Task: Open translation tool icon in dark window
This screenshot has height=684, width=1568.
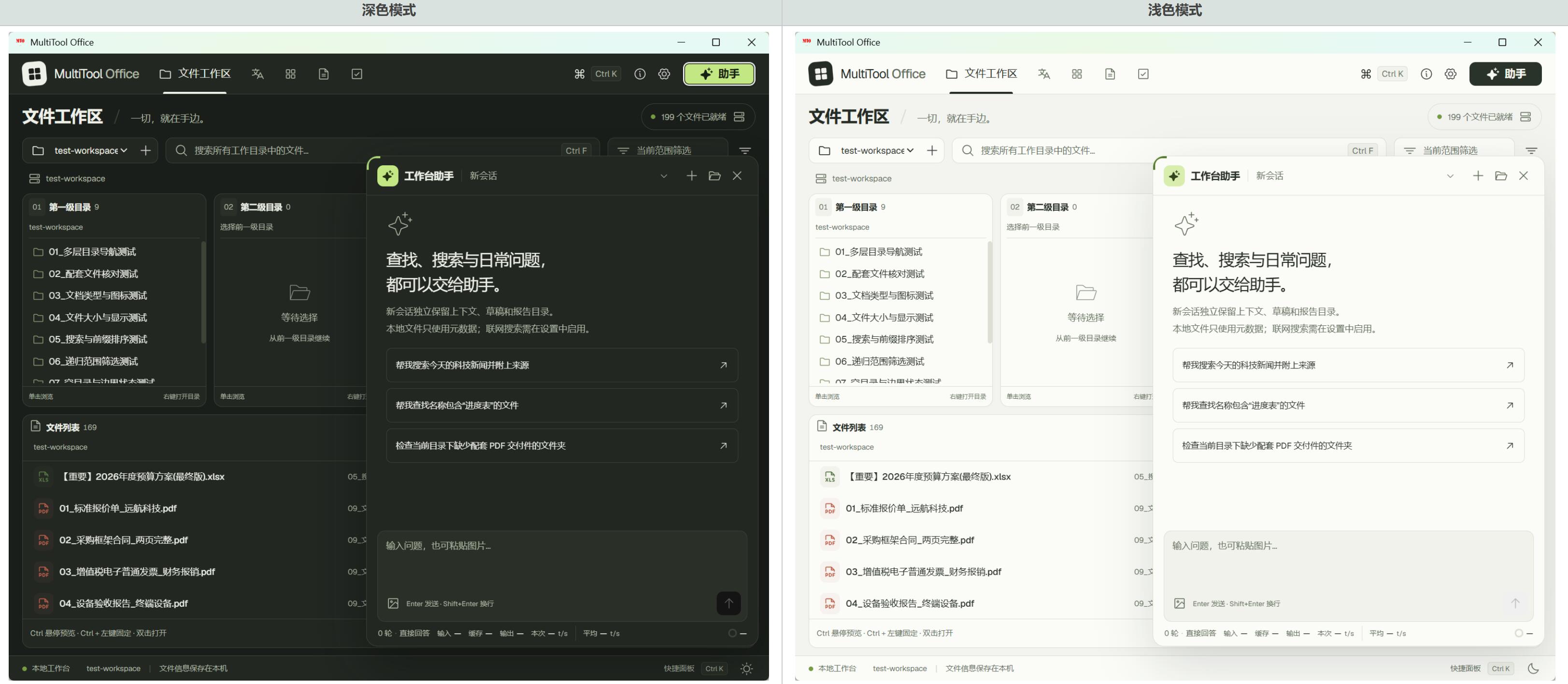Action: [x=257, y=73]
